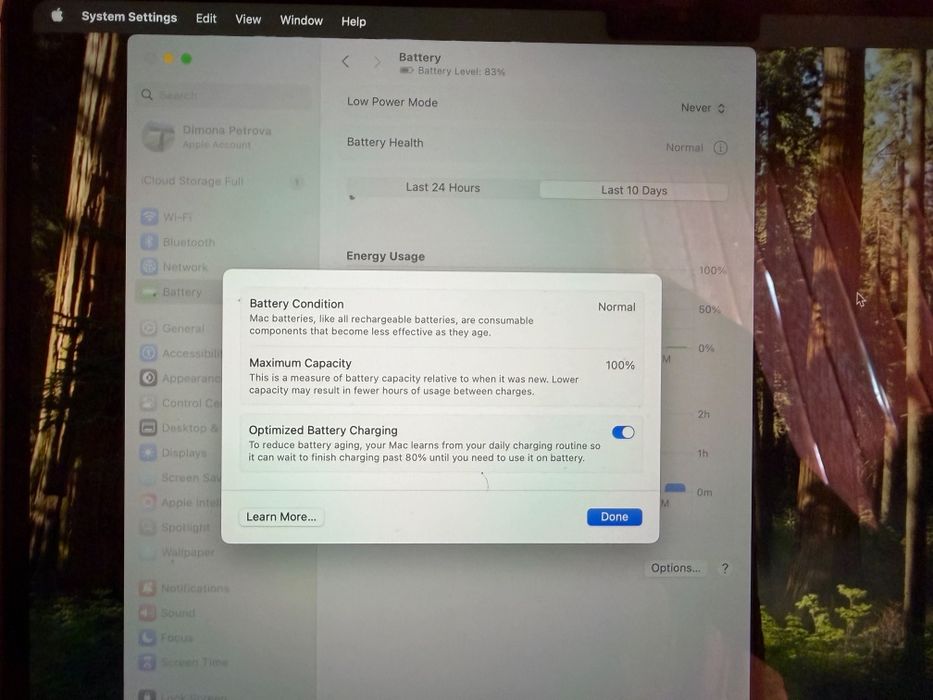Open the Window menu

point(301,20)
